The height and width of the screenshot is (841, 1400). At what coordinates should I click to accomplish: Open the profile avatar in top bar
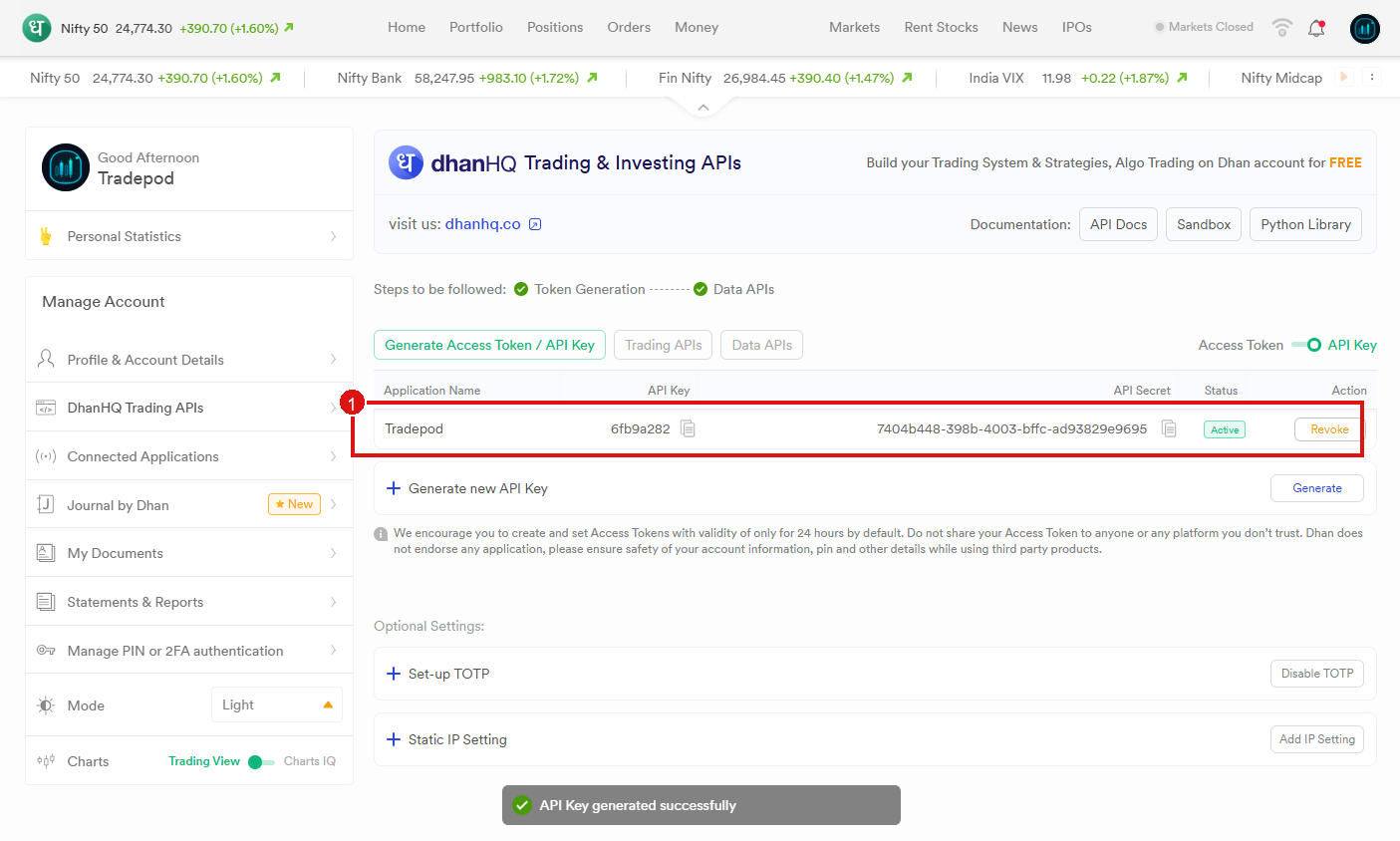[1364, 28]
